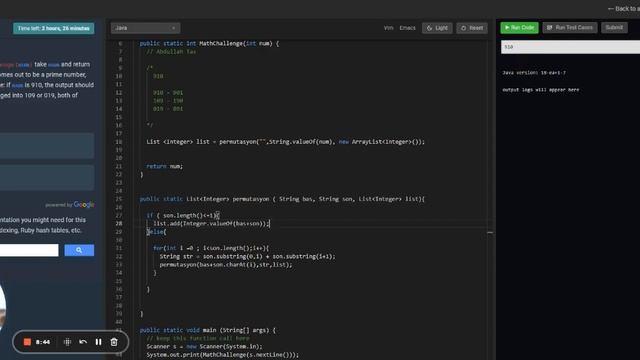Click the 'powered by Google' label
Image resolution: width=640 pixels, height=360 pixels.
[x=70, y=205]
